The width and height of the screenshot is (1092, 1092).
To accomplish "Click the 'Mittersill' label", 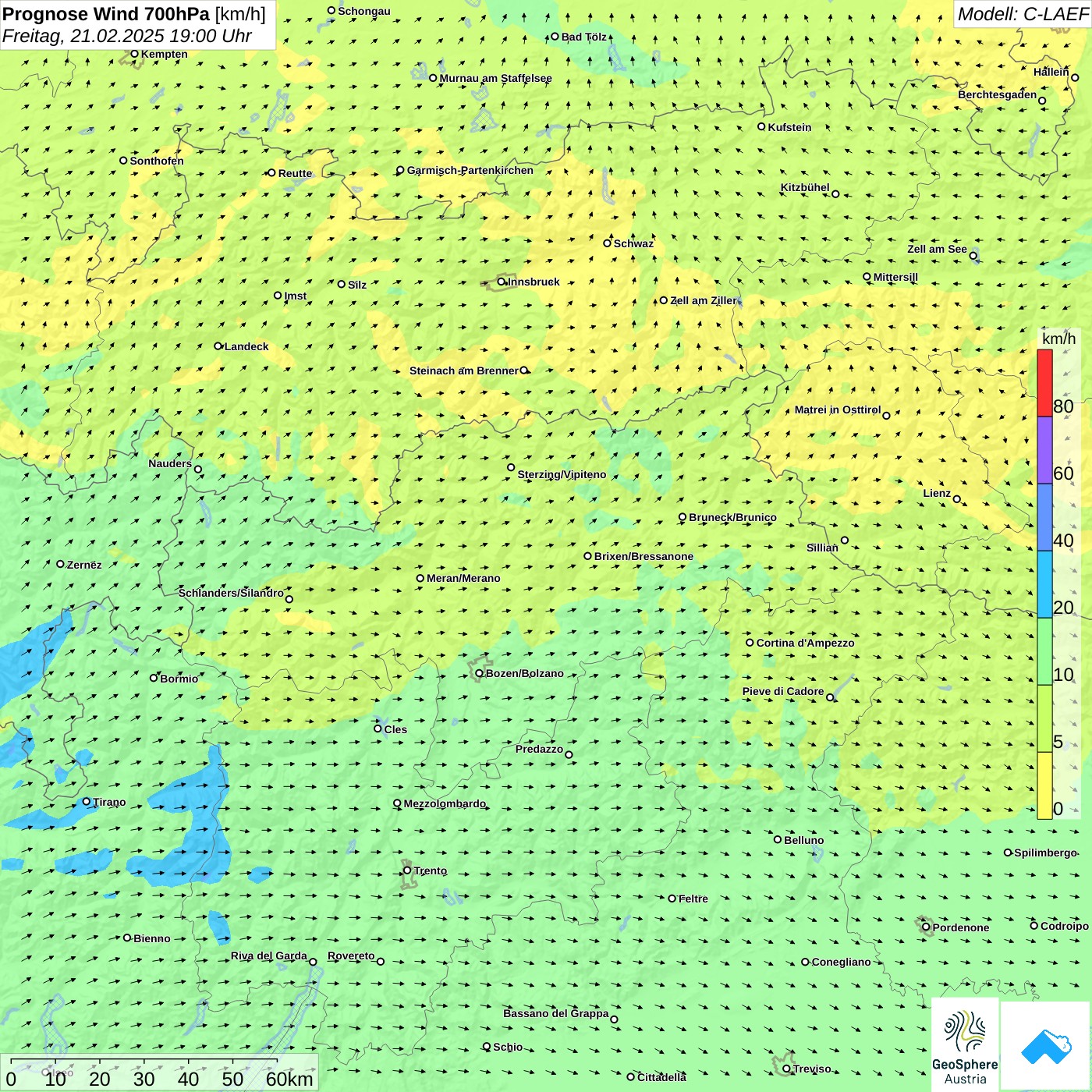I will point(895,277).
